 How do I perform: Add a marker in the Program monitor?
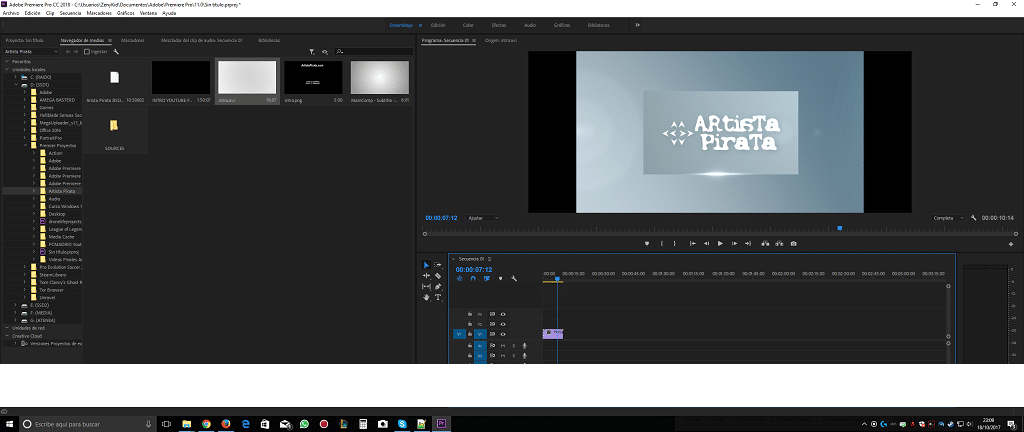point(647,243)
